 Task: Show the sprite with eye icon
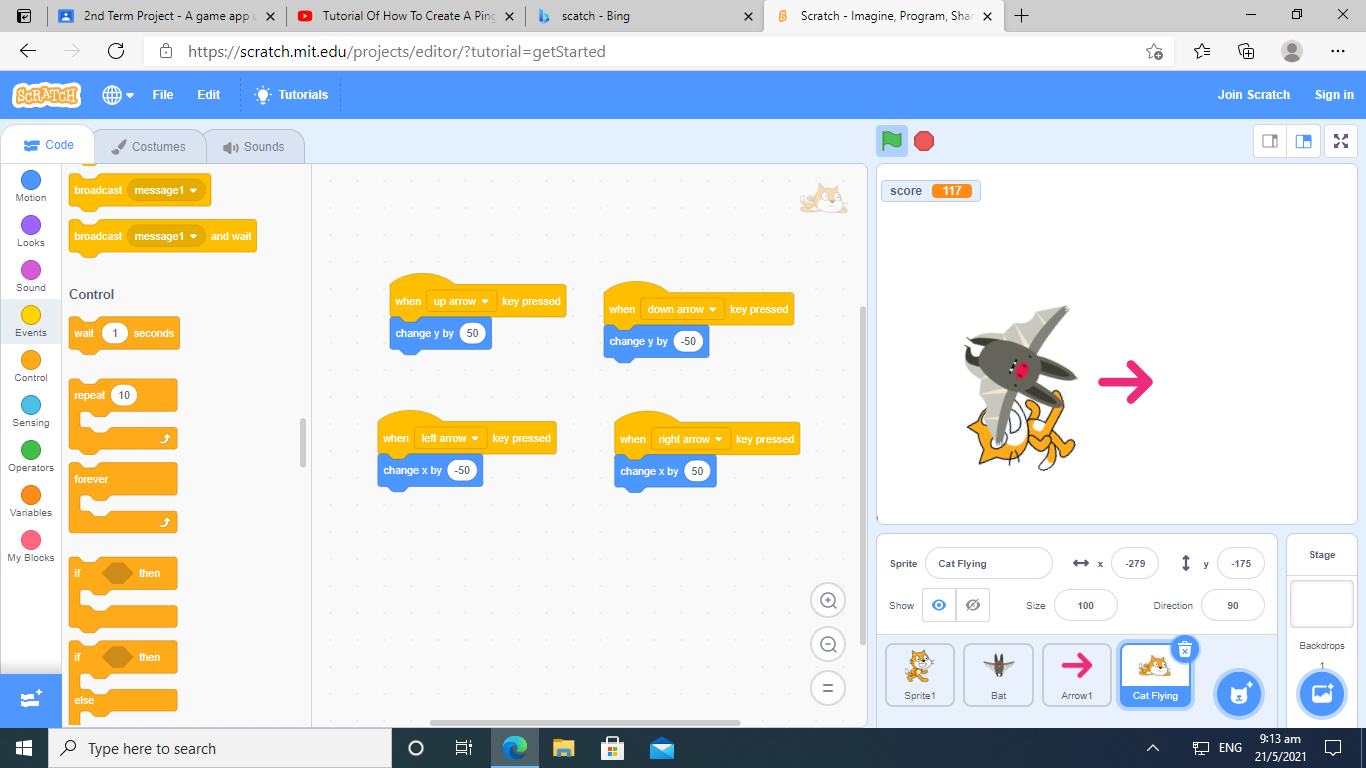[938, 605]
